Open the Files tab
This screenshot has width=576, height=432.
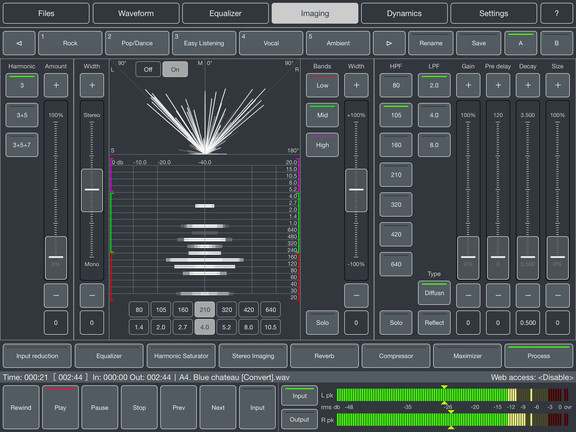[x=46, y=14]
